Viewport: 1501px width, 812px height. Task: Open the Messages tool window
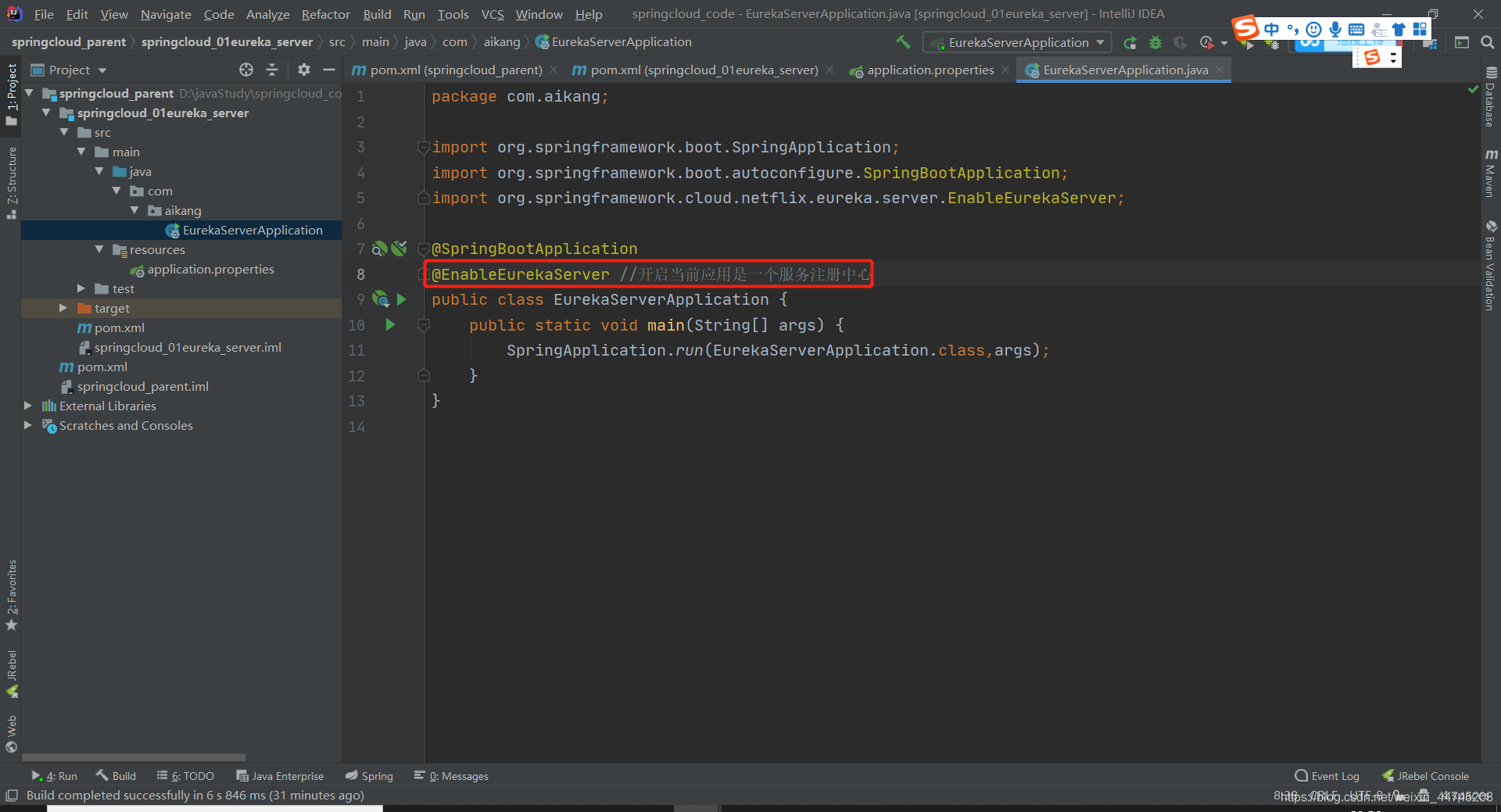point(451,776)
